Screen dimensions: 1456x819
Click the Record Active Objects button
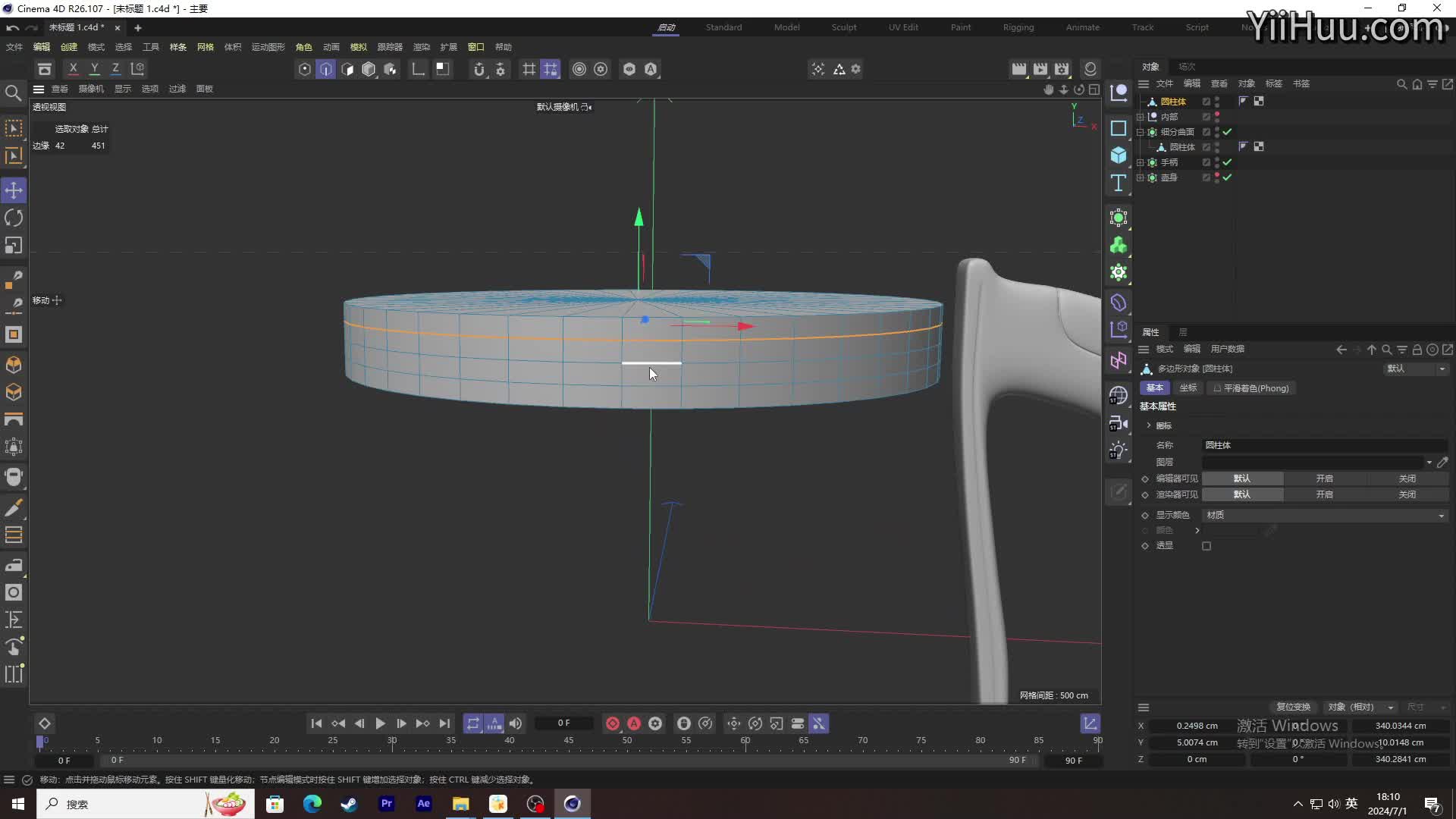point(613,723)
